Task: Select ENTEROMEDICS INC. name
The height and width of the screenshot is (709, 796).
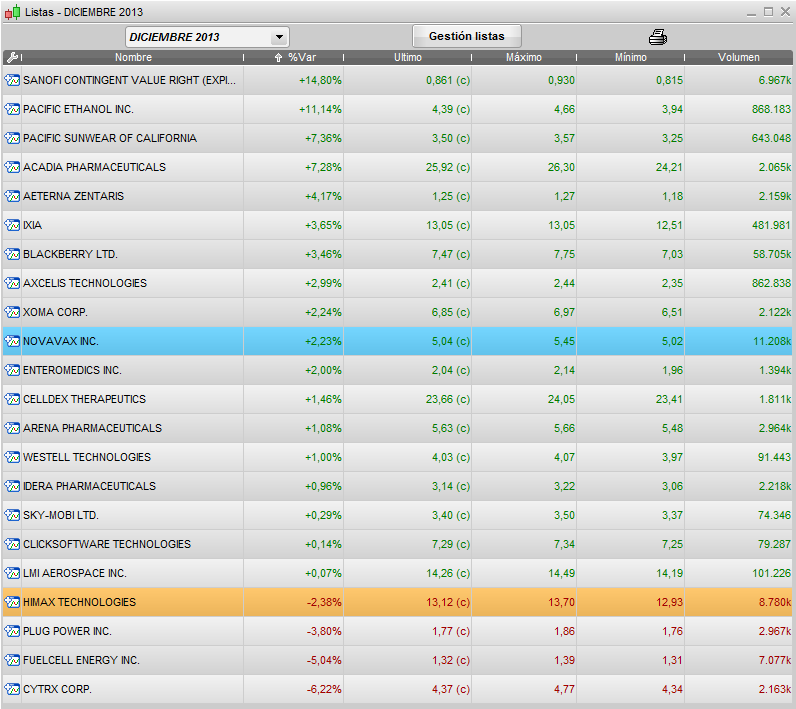Action: point(72,370)
